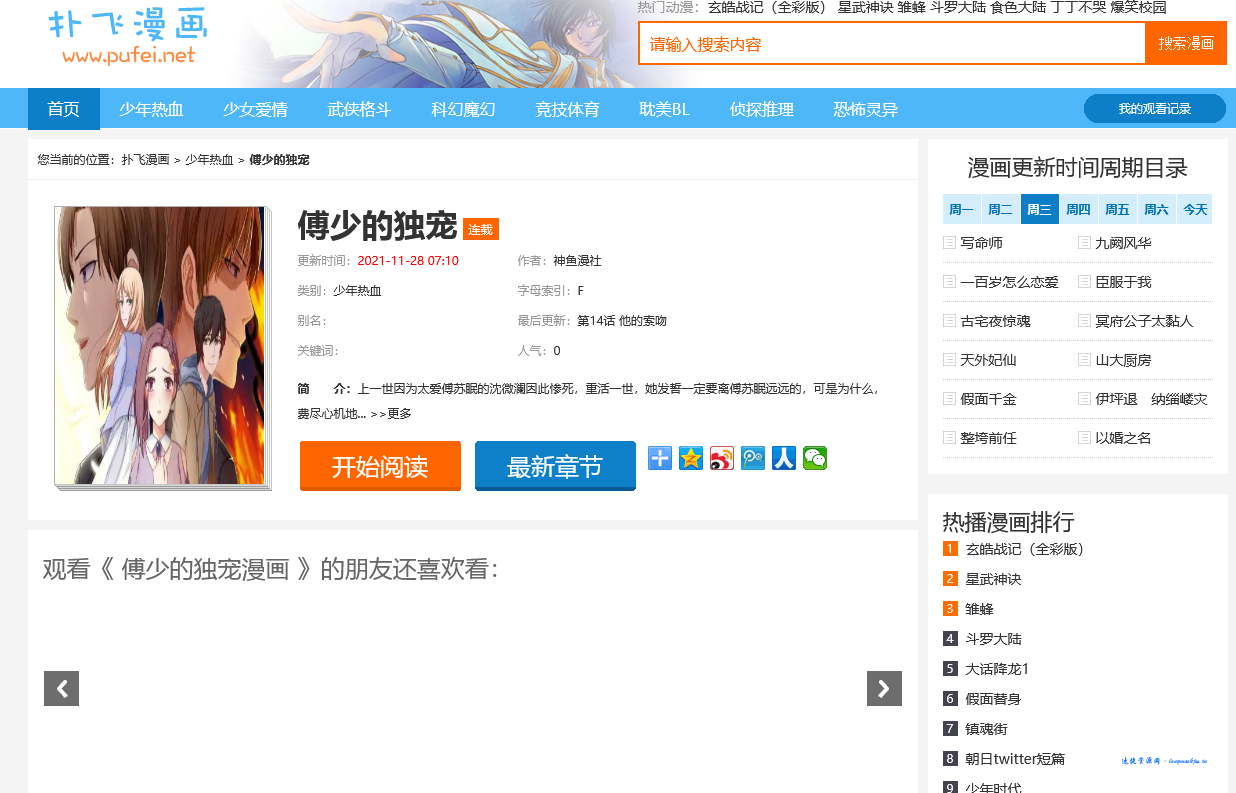Open rank 2 星武神诀 in the ranking
The image size is (1236, 793).
993,579
